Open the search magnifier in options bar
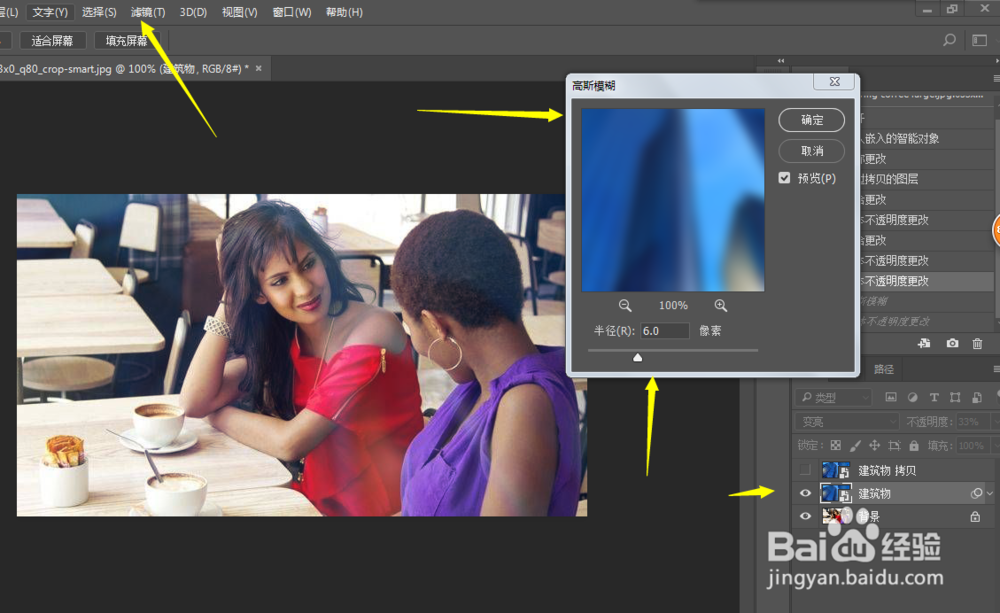The height and width of the screenshot is (613, 1000). [950, 40]
